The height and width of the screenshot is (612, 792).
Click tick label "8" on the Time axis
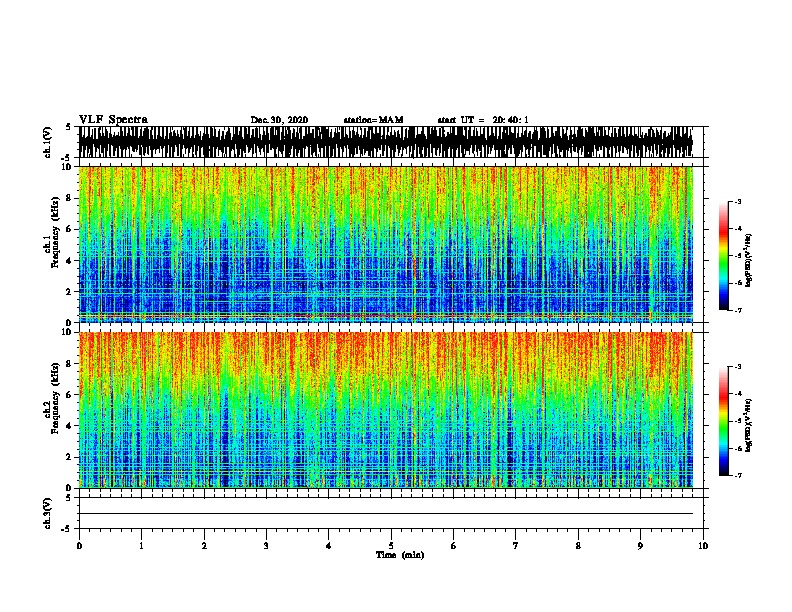coord(578,546)
